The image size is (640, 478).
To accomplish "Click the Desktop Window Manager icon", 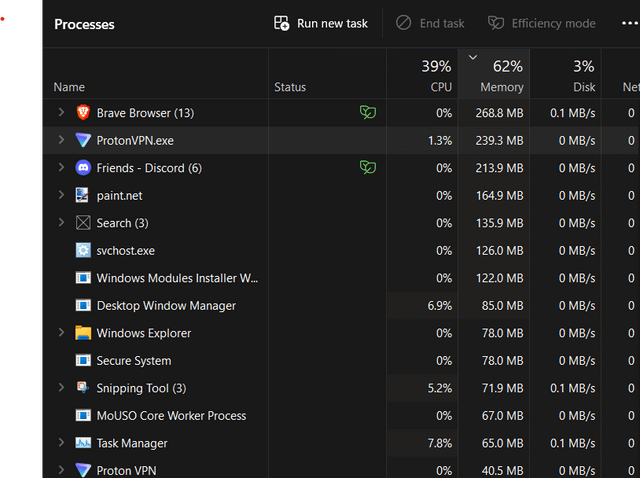I will click(x=83, y=305).
